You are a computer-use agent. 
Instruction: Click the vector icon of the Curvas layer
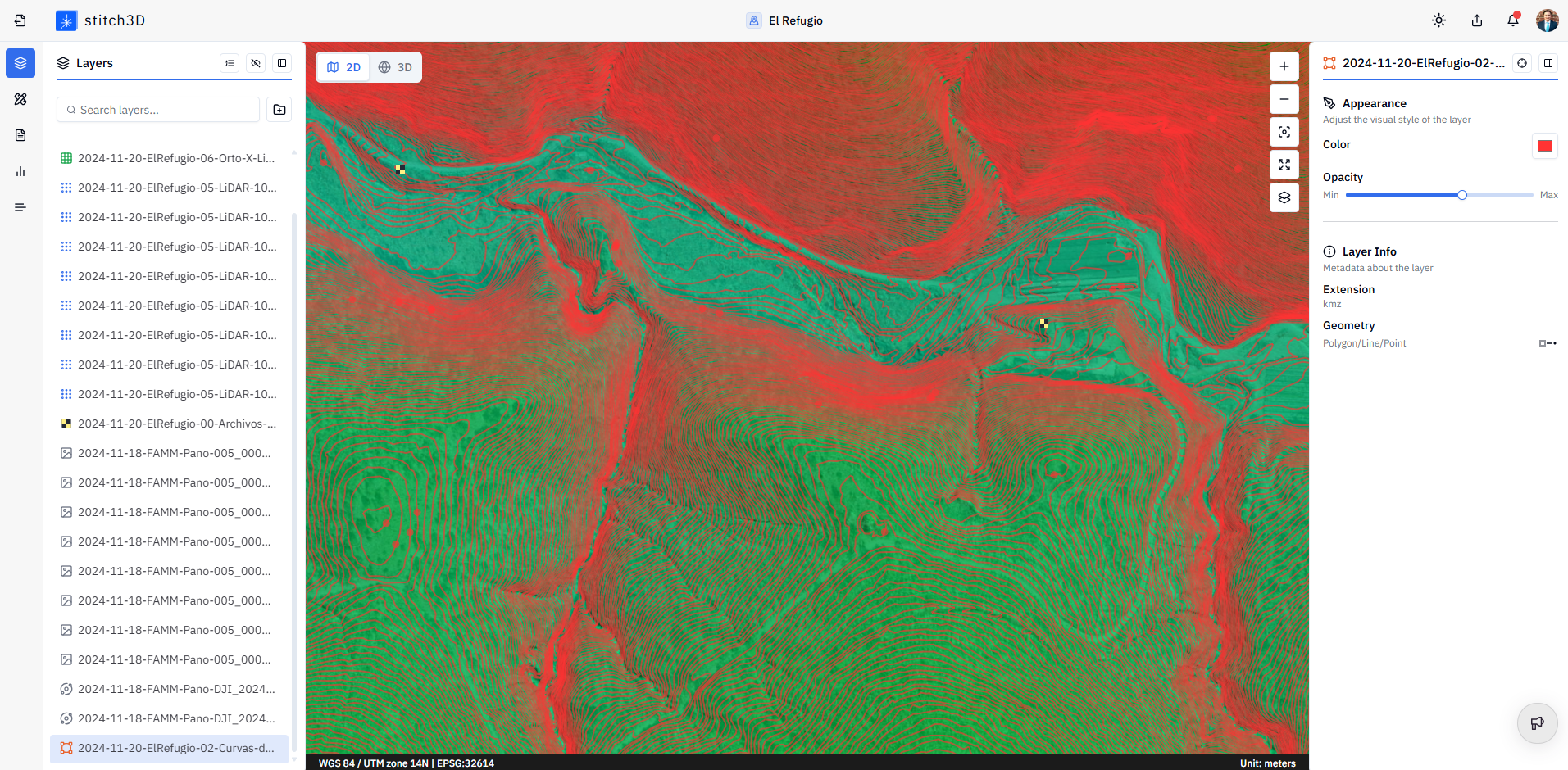click(x=66, y=748)
